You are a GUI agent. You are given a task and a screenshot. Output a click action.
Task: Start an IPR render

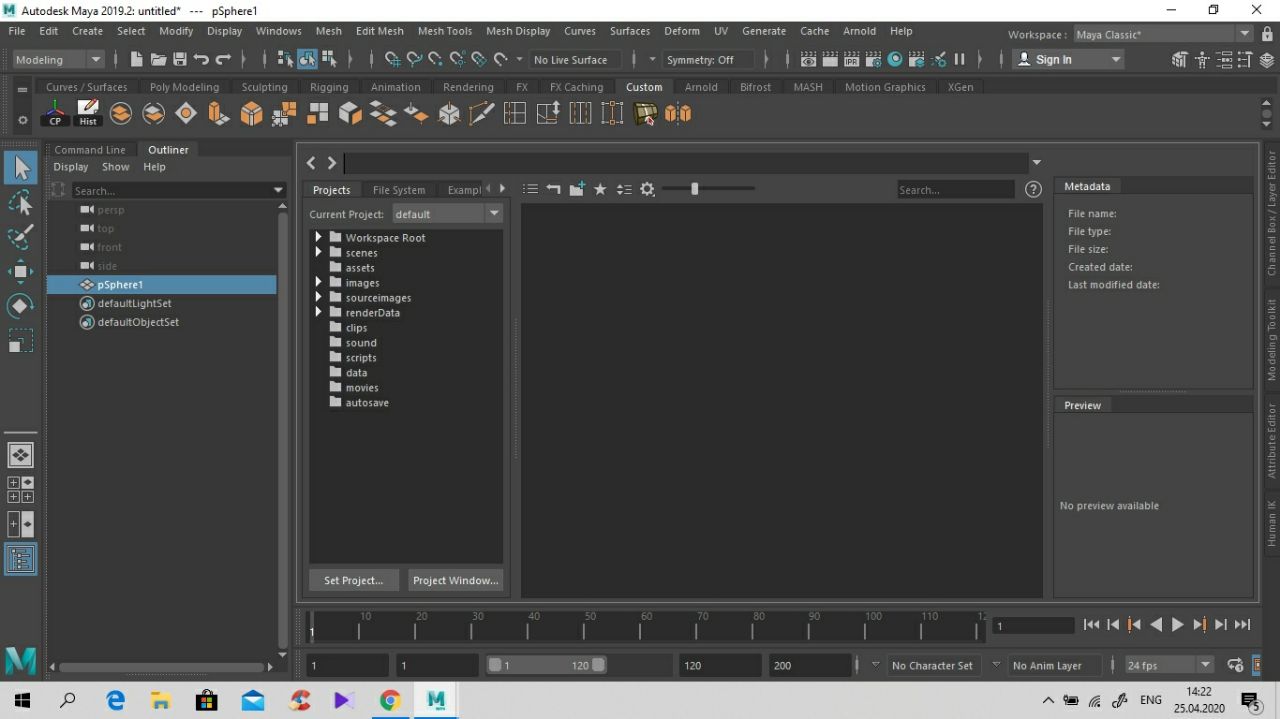852,59
